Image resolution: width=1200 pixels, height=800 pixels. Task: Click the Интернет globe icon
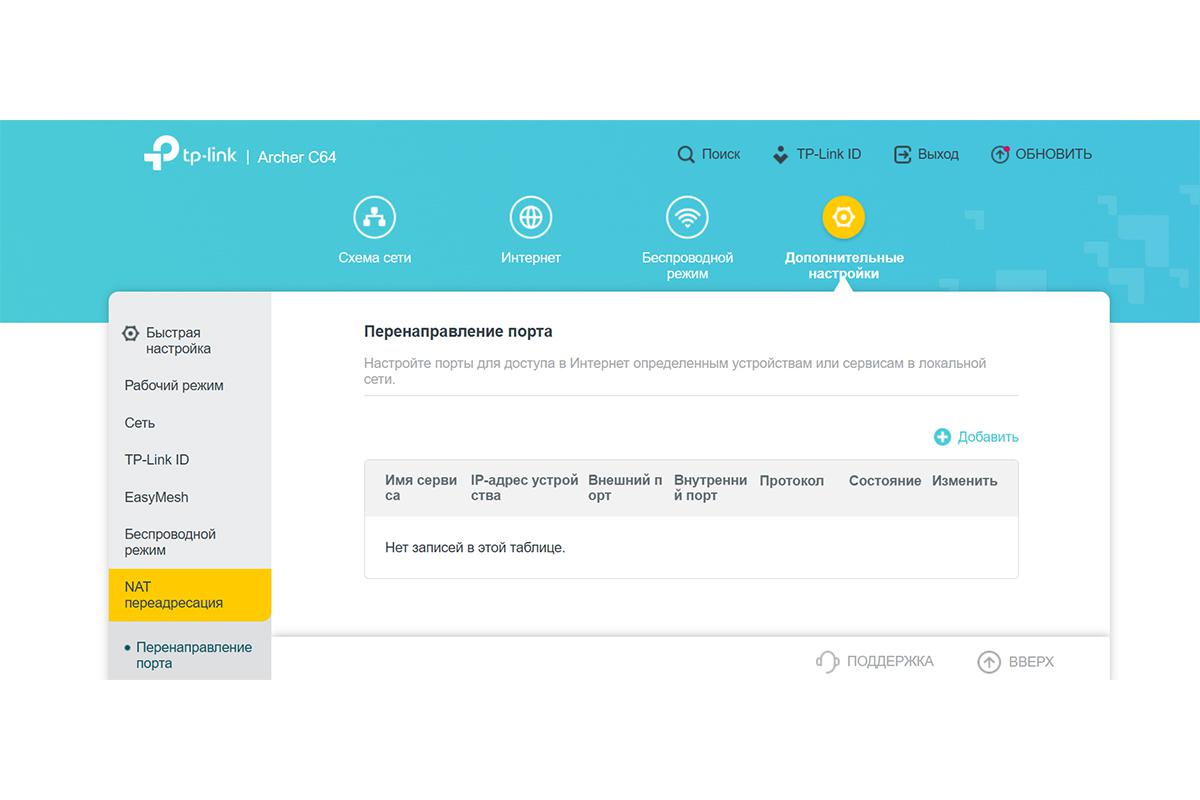[531, 216]
